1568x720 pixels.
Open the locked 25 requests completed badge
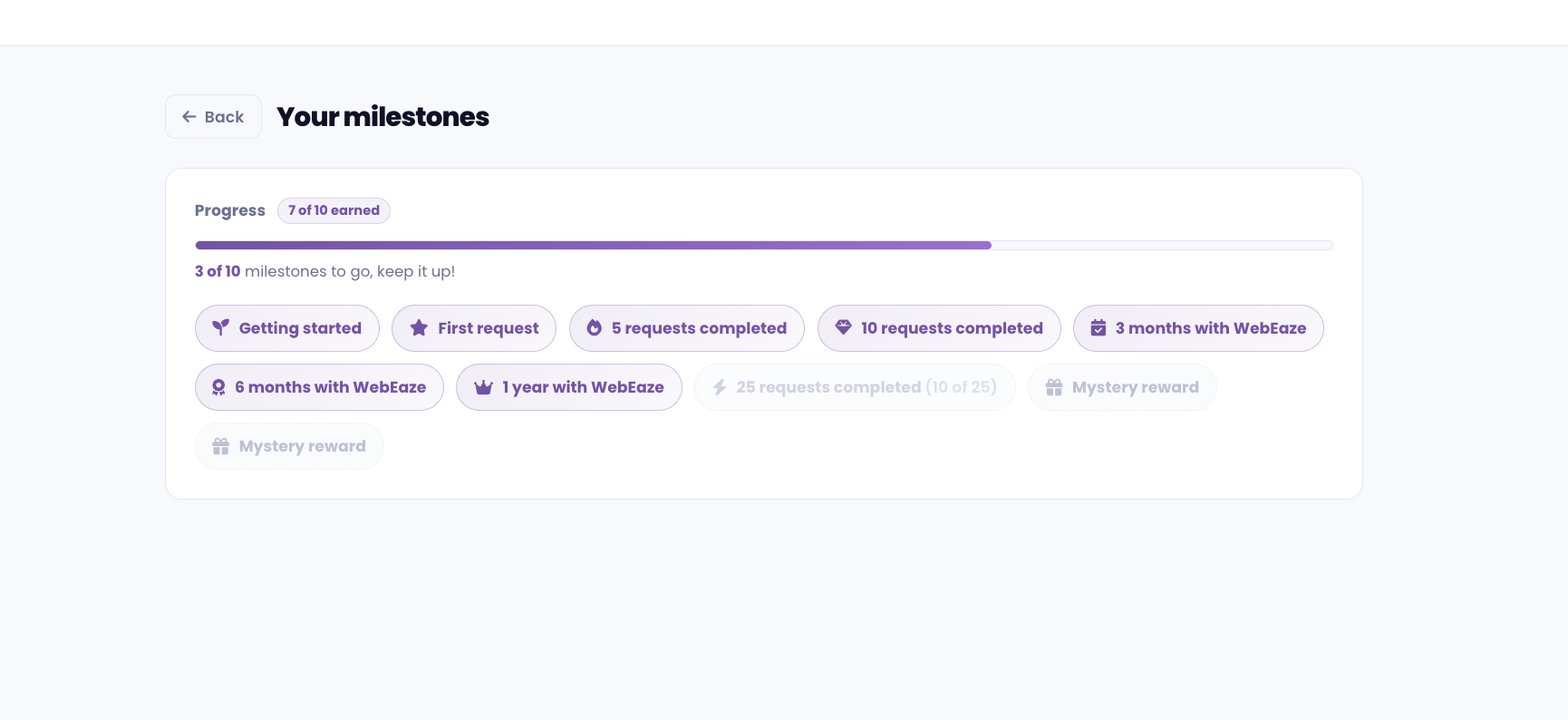coord(855,387)
